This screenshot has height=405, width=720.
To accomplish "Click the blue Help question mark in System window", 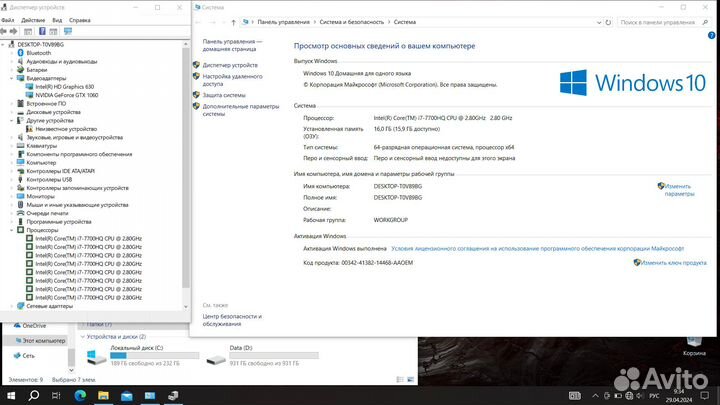I will (x=711, y=35).
